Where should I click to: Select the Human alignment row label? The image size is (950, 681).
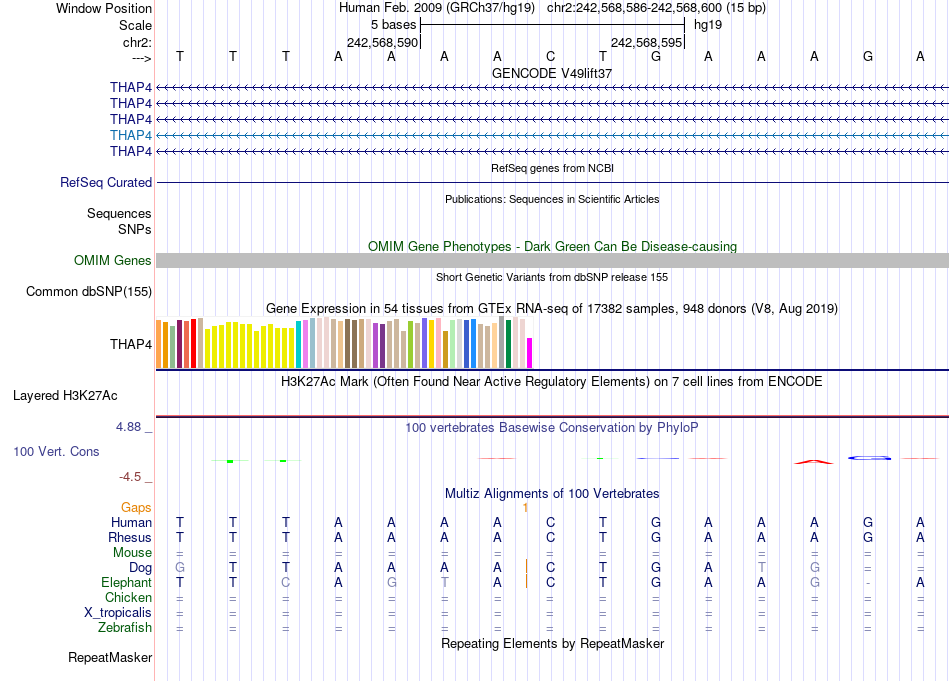tap(131, 522)
